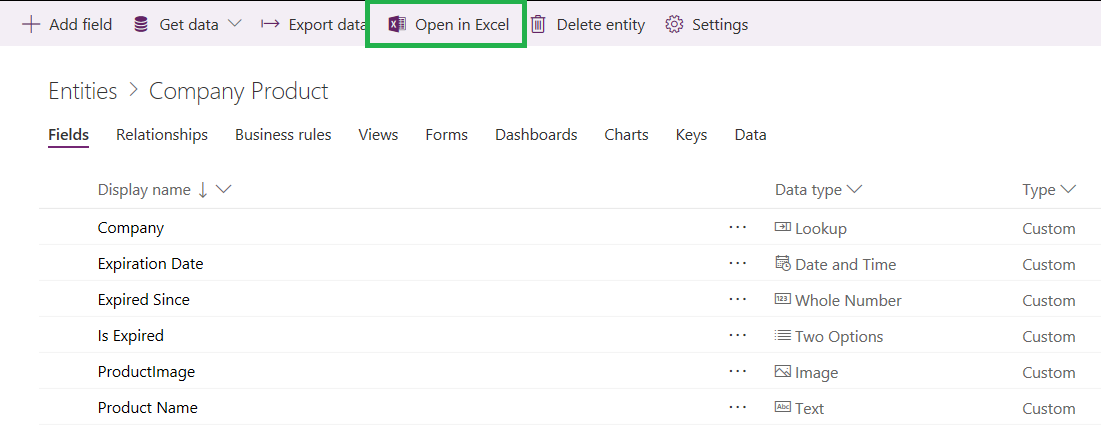Click the Add field plus icon

point(30,24)
